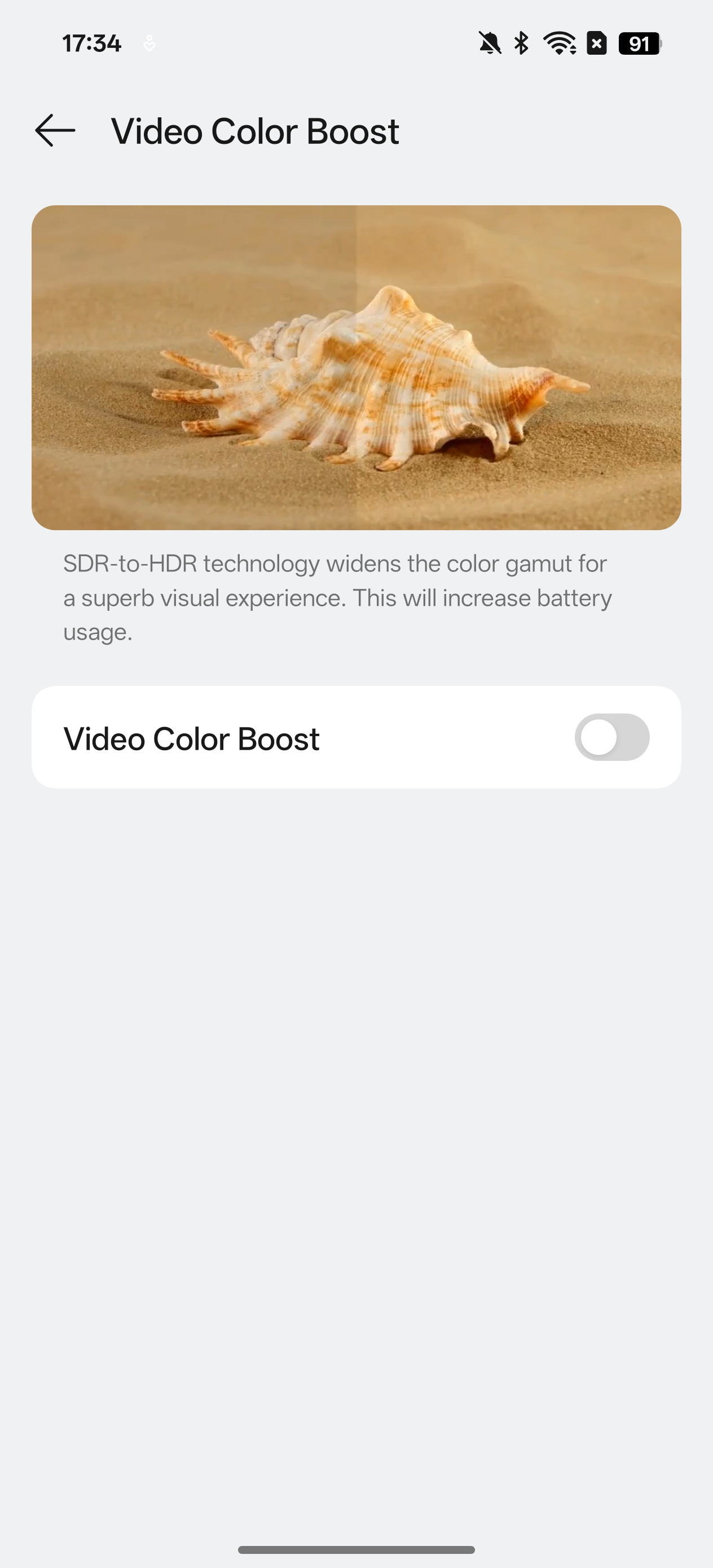Tap the SIM card error icon
The image size is (713, 1568).
597,43
